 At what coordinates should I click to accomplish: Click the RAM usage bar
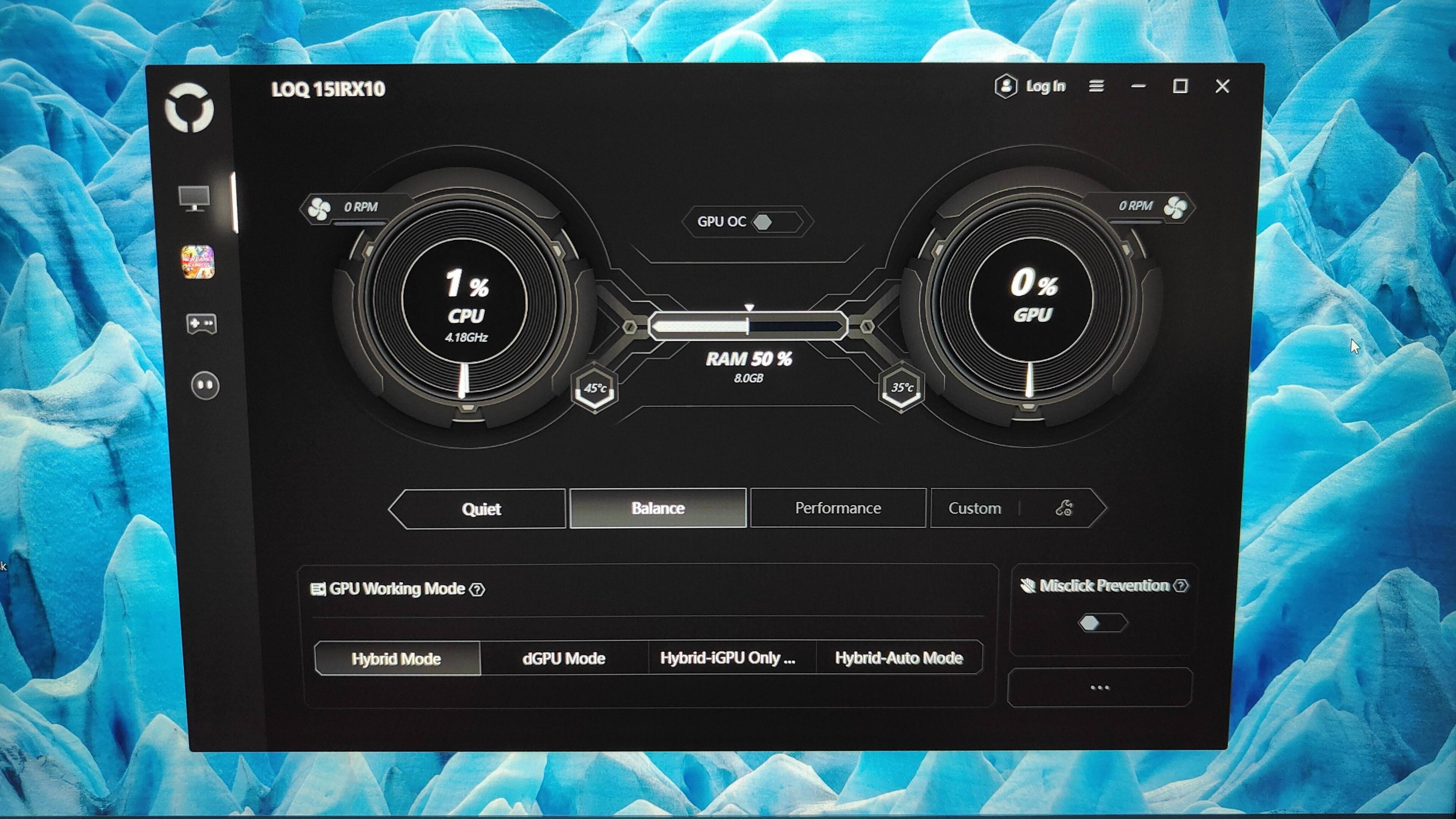(748, 327)
